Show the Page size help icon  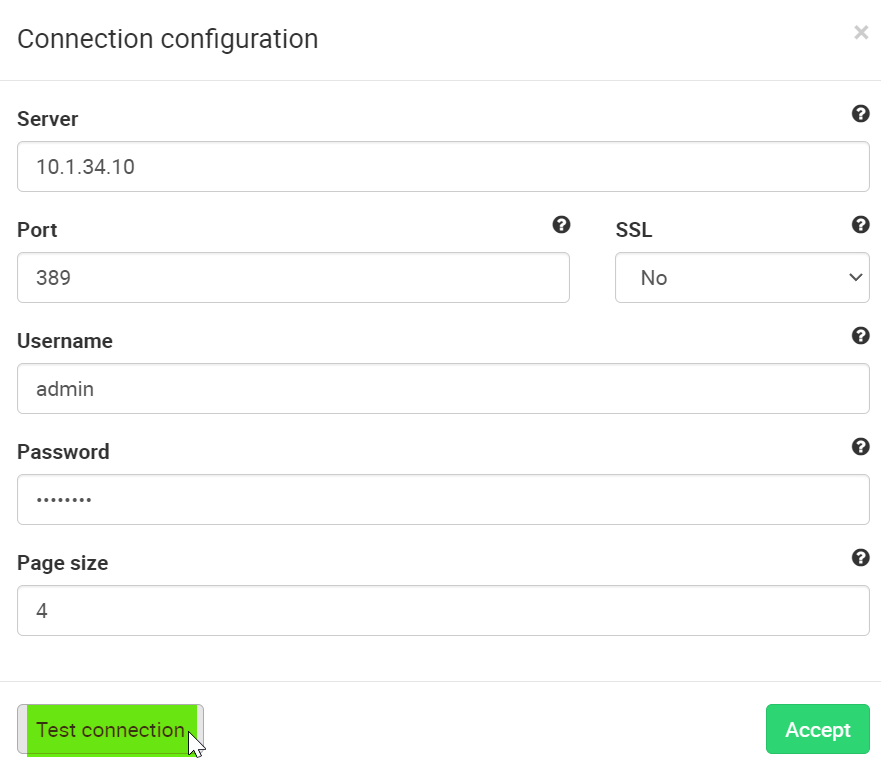[860, 558]
